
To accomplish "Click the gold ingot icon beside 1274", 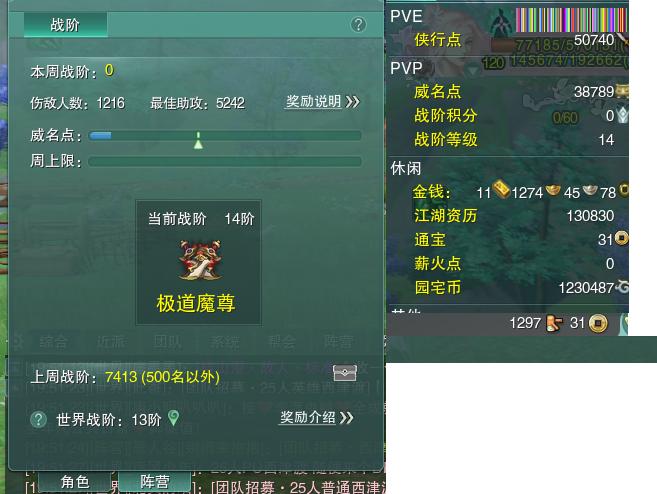I will click(553, 190).
